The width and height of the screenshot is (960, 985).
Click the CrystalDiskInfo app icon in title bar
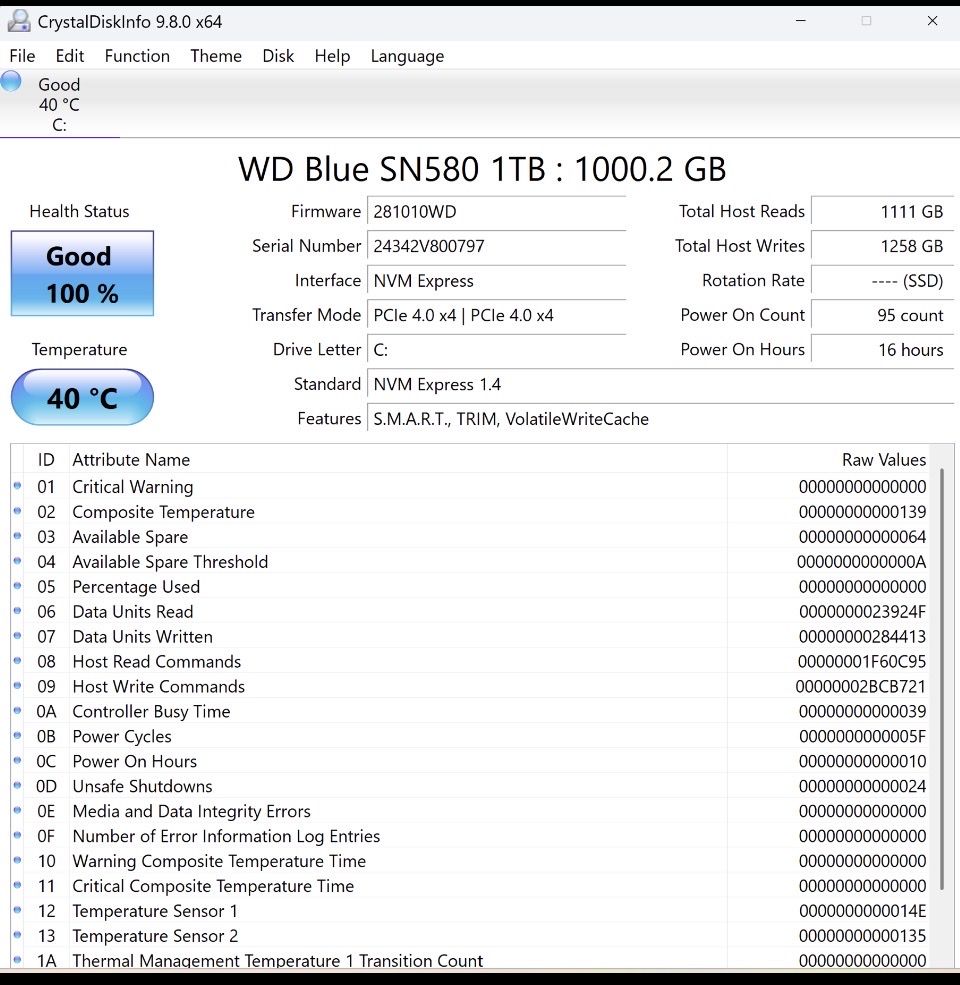[x=18, y=21]
